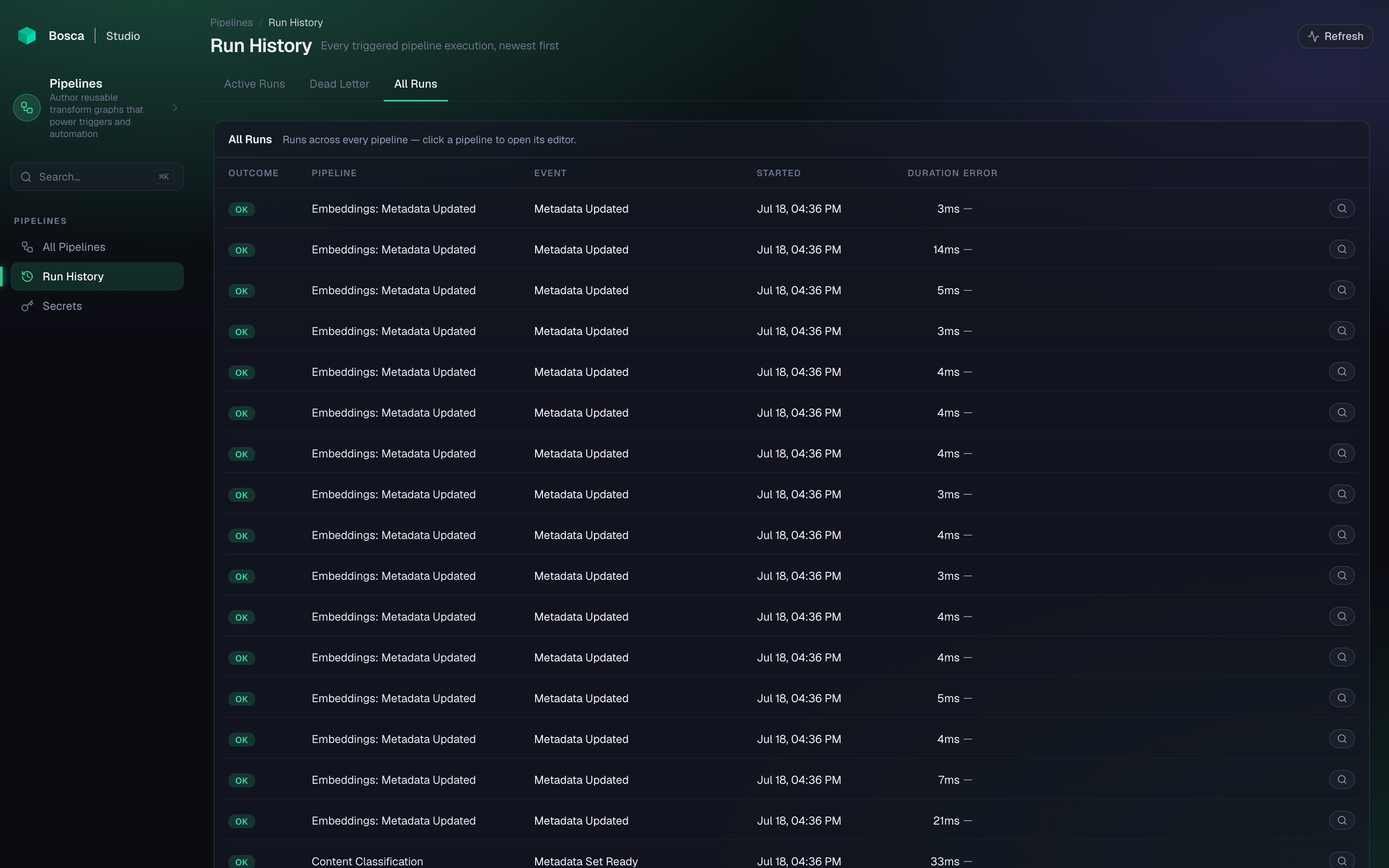Click the ERROR column header
1389x868 pixels.
pos(981,173)
